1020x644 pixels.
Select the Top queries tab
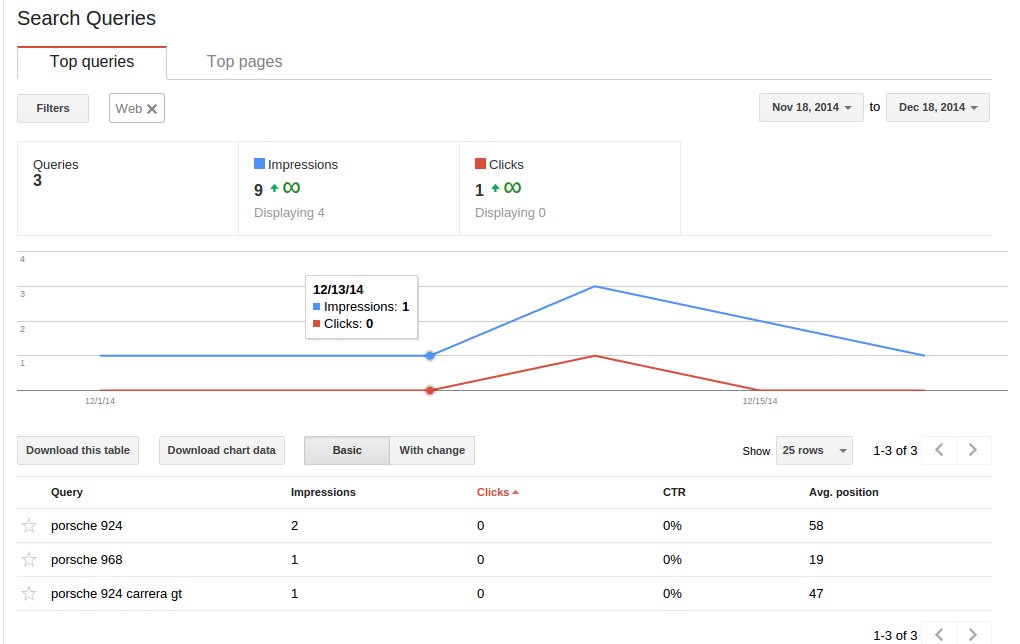(92, 62)
